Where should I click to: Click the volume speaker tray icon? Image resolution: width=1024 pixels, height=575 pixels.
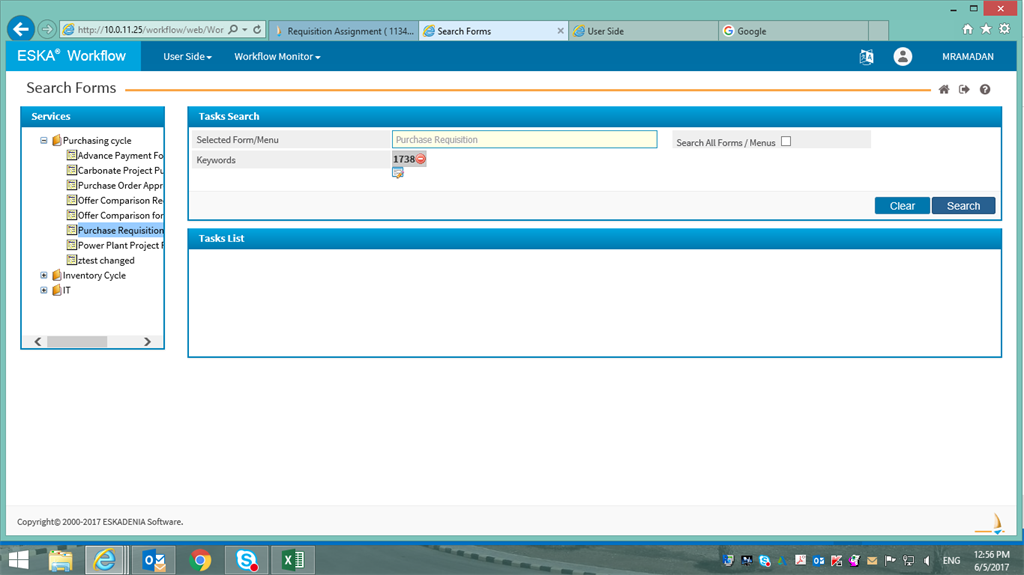coord(926,561)
